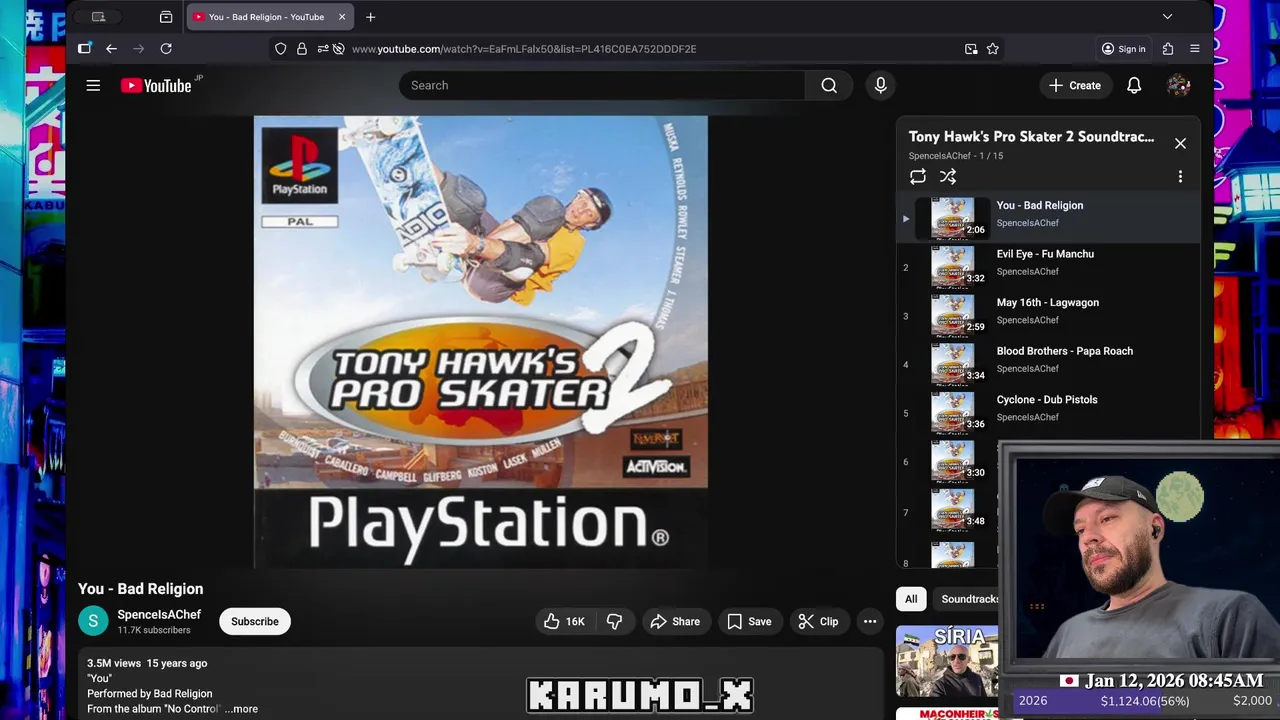Viewport: 1280px width, 720px height.
Task: Open SpenceIsAChef channel avatar
Action: tap(93, 621)
